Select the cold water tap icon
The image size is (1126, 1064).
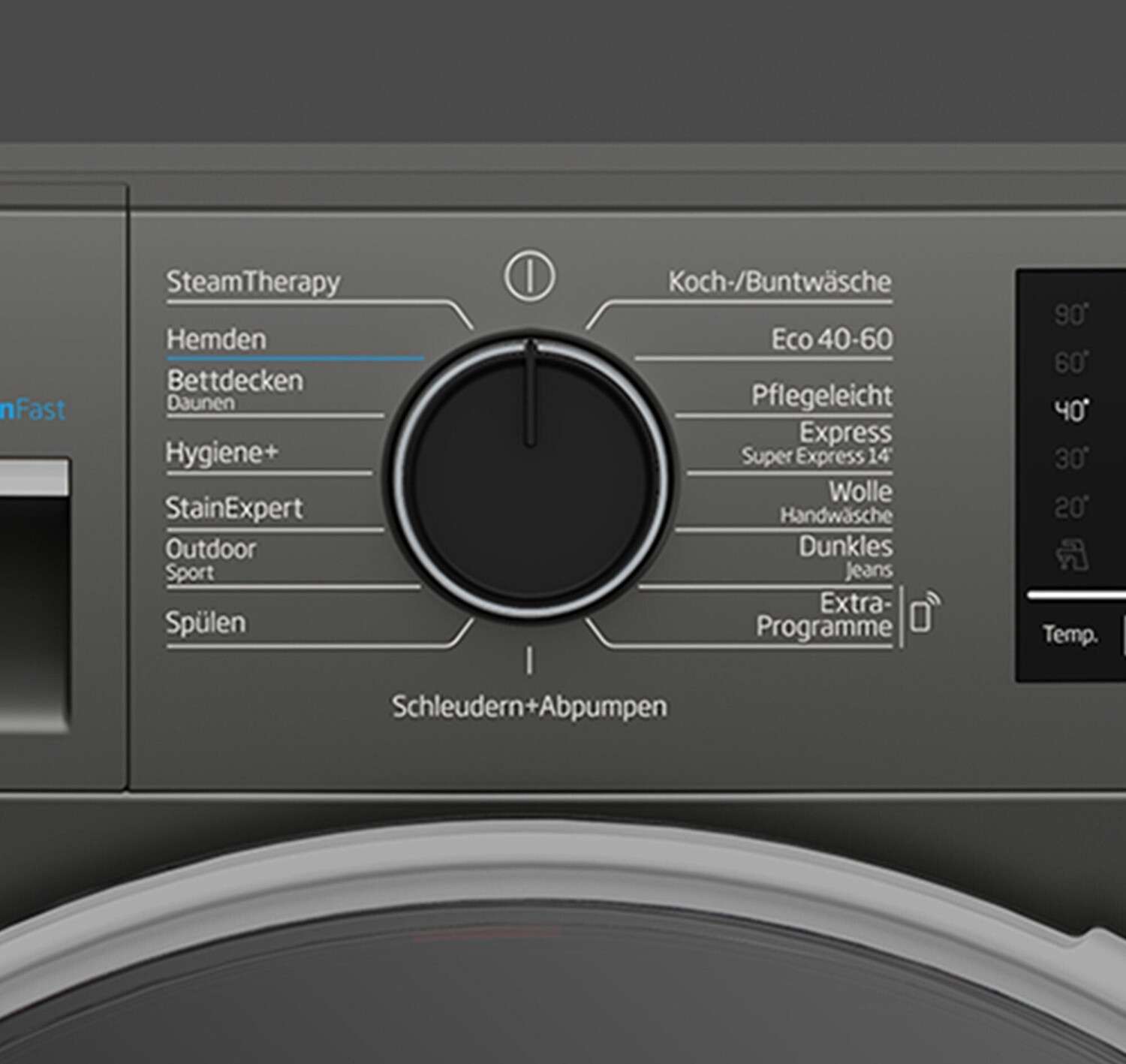tap(1071, 557)
